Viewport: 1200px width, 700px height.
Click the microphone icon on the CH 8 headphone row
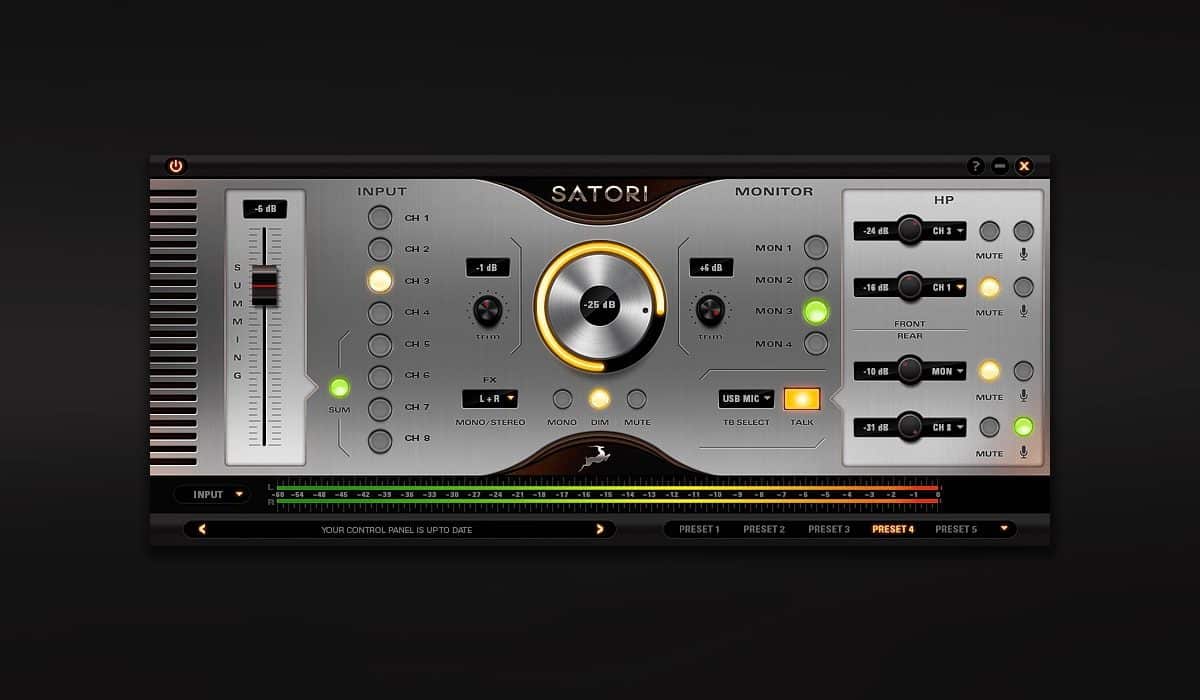(x=1023, y=452)
